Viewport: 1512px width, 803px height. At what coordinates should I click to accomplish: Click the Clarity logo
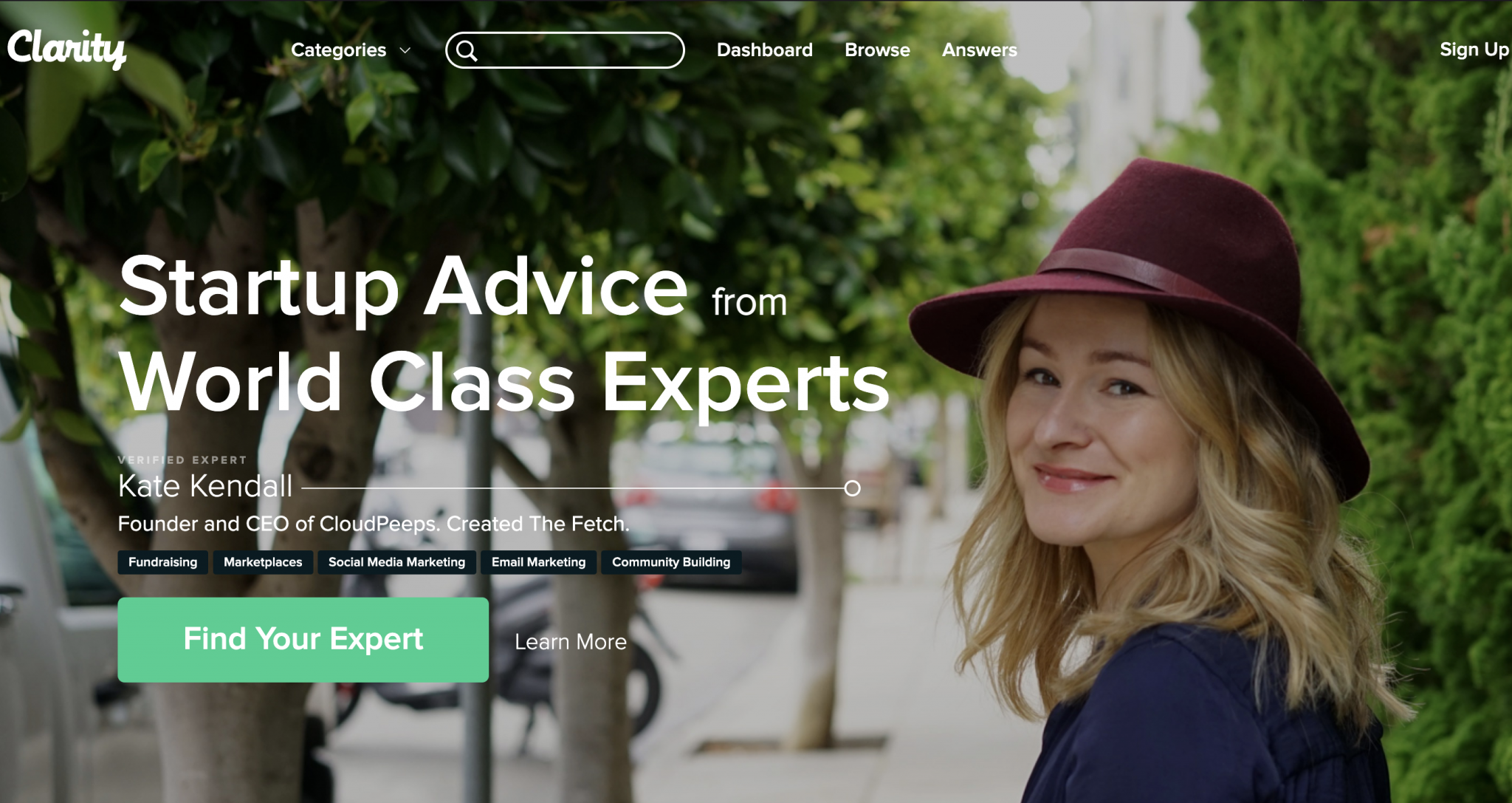pos(66,49)
